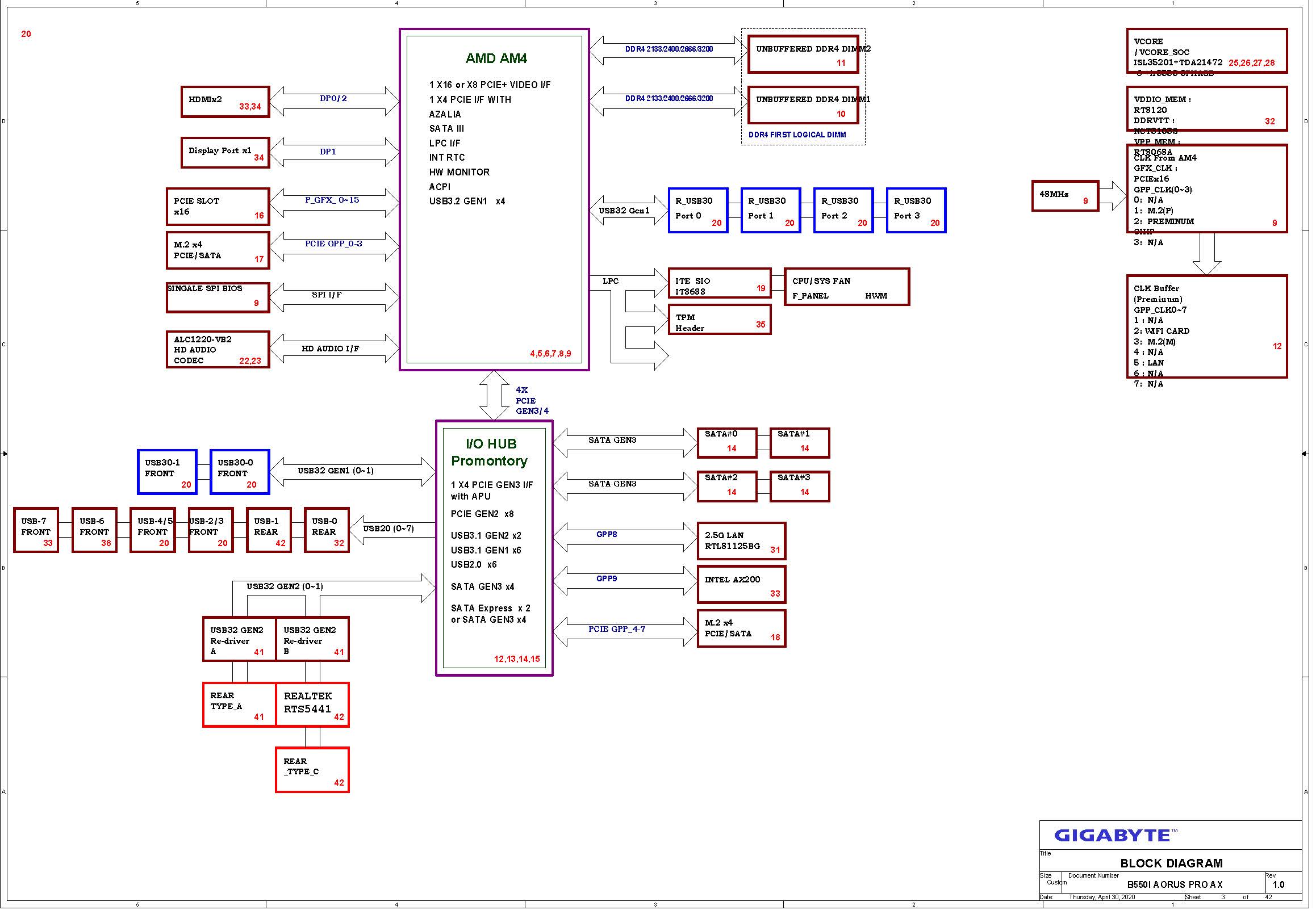This screenshot has width=1316, height=910.
Task: Click the USB-7 FRONT block
Action: point(36,530)
